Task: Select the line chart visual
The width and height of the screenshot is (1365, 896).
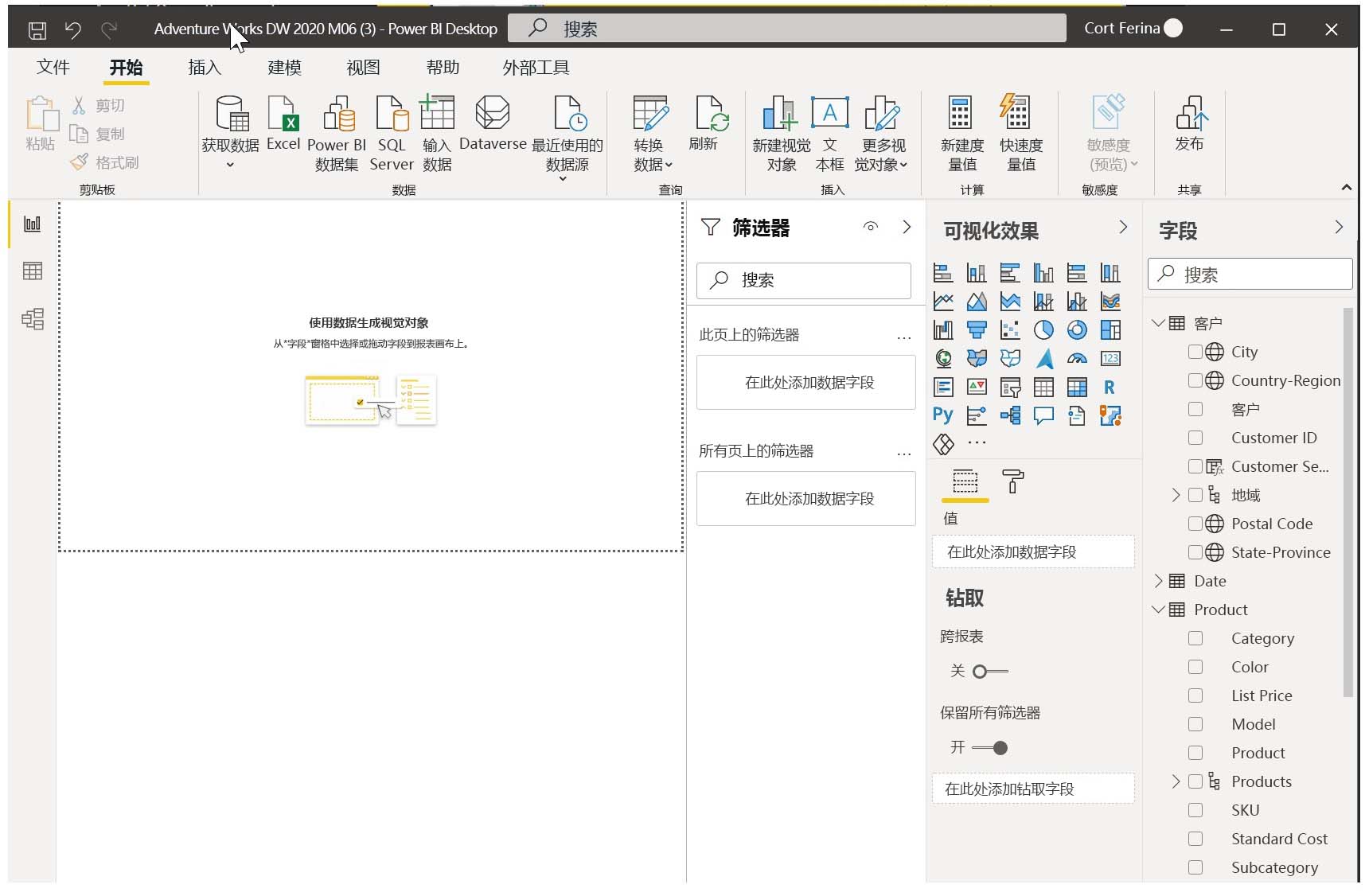Action: tap(943, 302)
